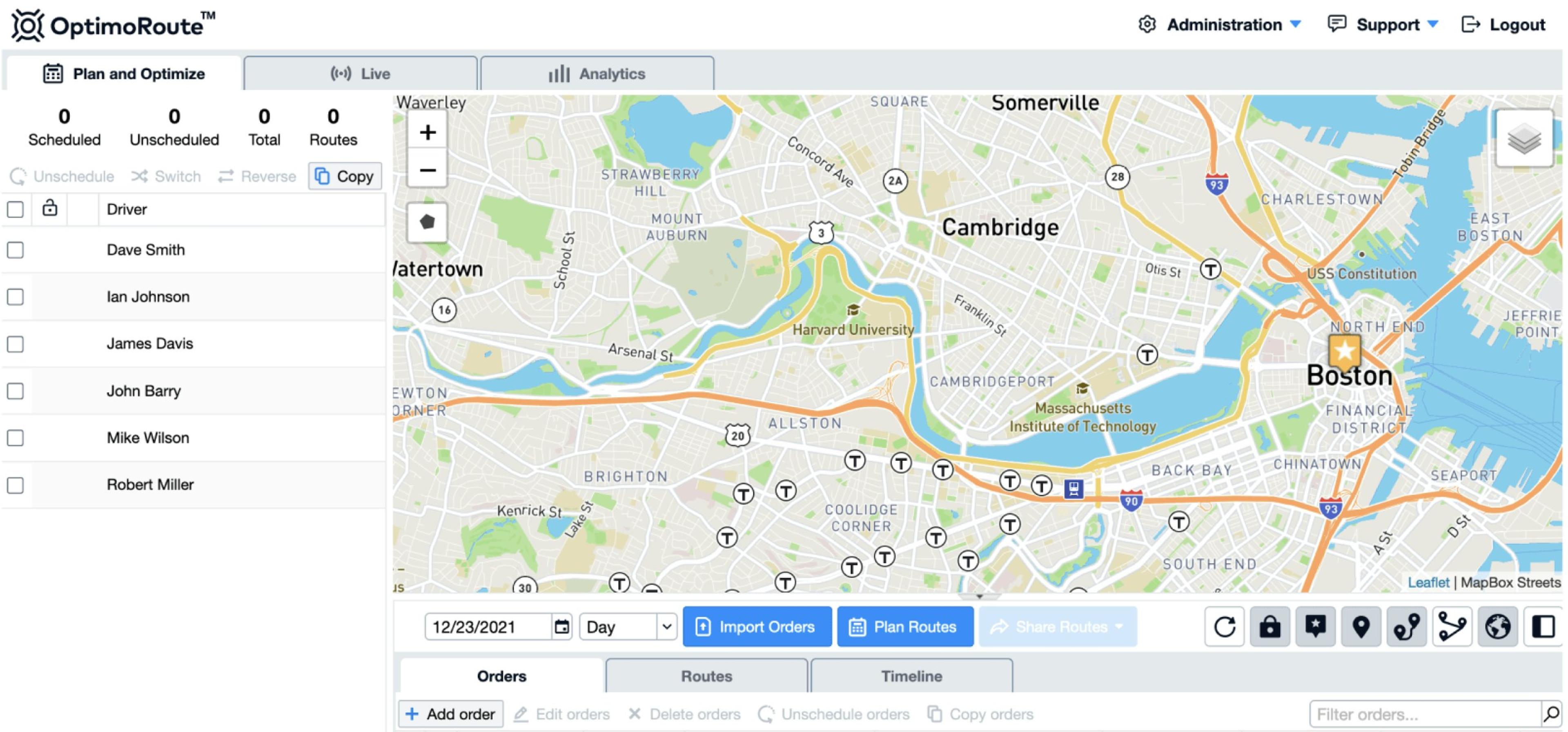The image size is (1568, 732).
Task: Click the sidebar panel toggle icon
Action: [1543, 627]
